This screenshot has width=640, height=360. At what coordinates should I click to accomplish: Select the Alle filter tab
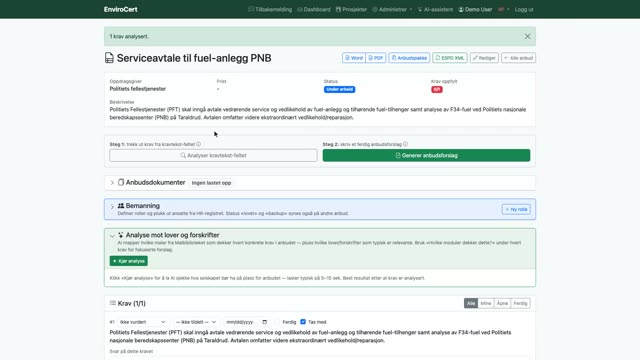tap(471, 303)
